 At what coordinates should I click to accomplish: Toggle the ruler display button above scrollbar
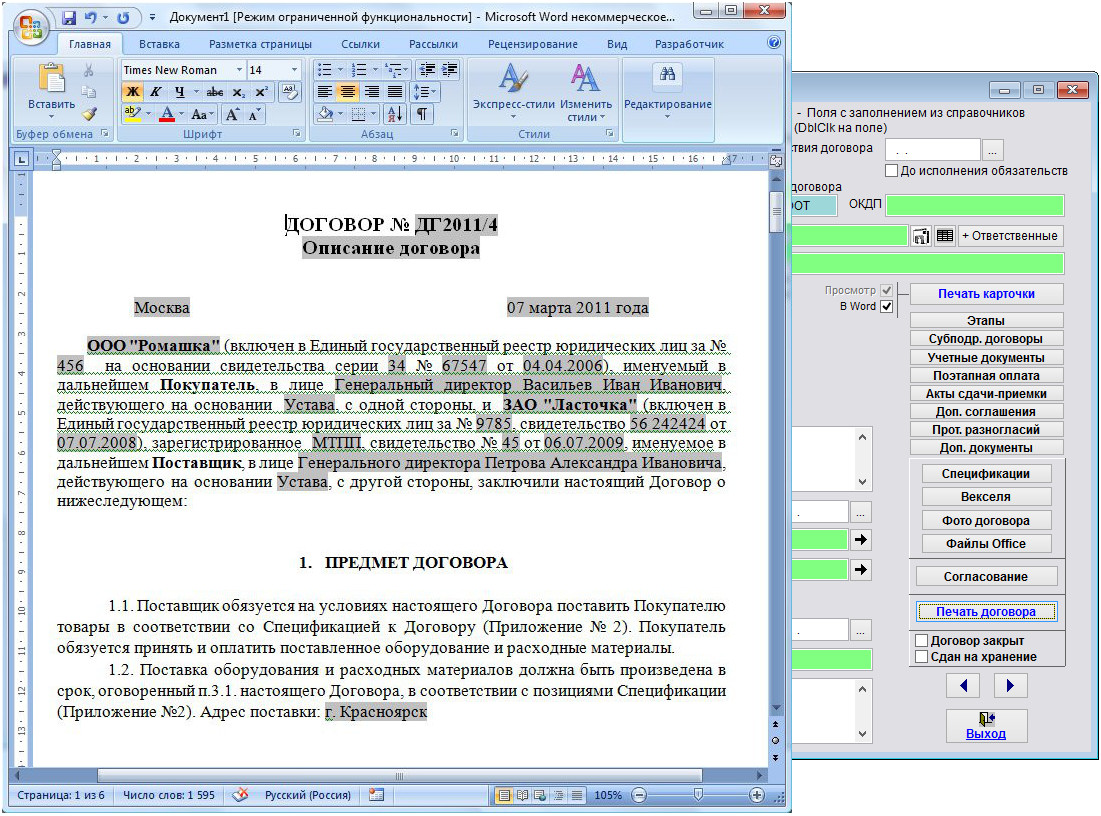click(776, 160)
